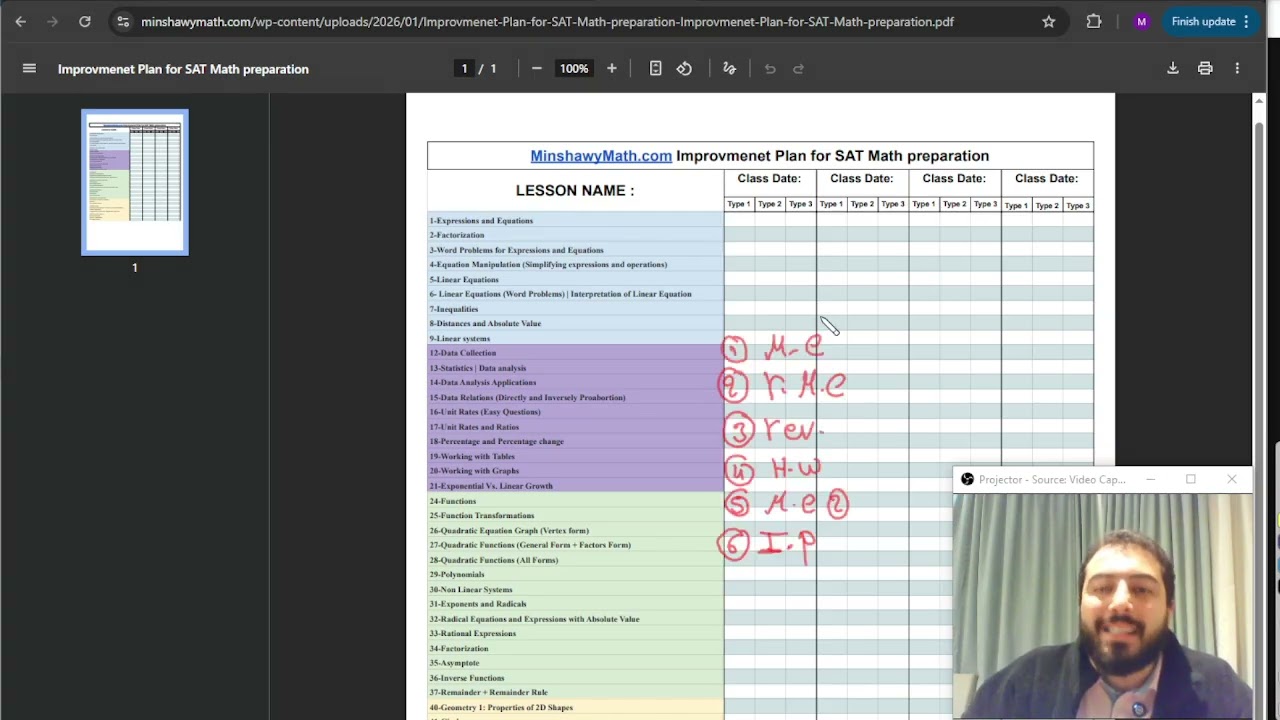Click the page number field

[x=464, y=69]
